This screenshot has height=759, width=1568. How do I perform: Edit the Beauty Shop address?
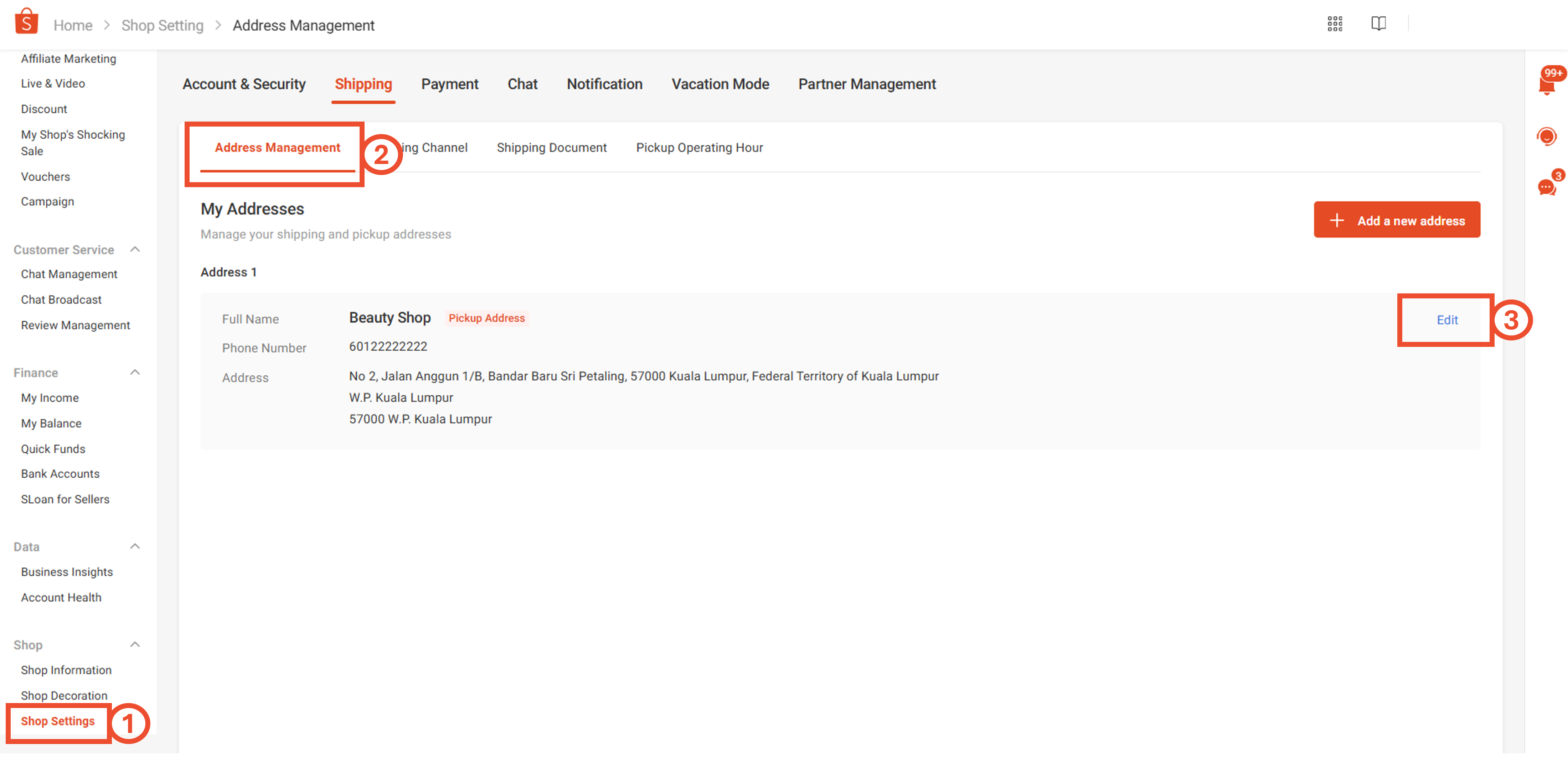1446,320
